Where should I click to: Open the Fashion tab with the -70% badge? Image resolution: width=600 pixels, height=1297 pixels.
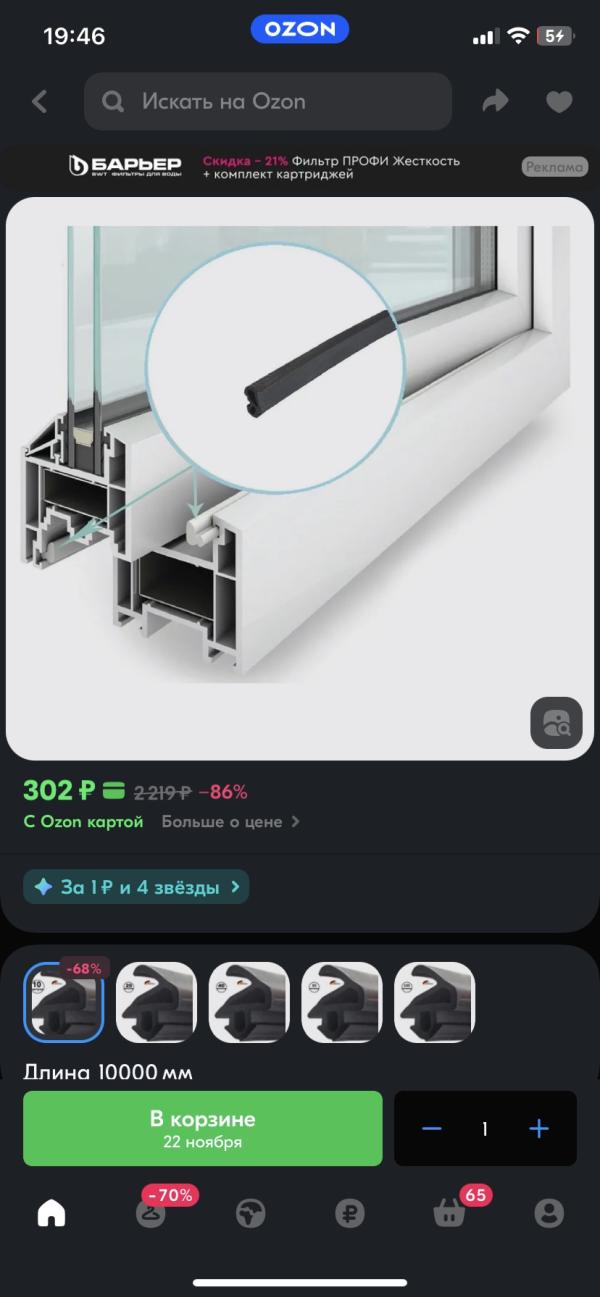pyautogui.click(x=152, y=1213)
